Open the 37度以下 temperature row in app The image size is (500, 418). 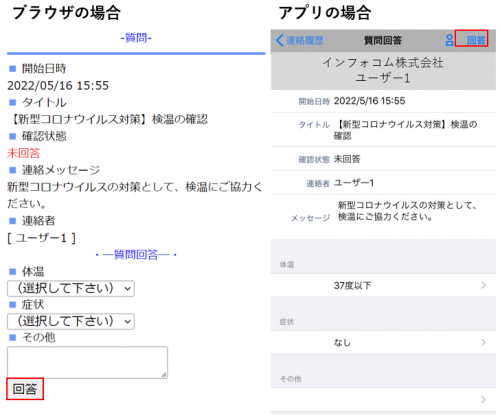(383, 285)
